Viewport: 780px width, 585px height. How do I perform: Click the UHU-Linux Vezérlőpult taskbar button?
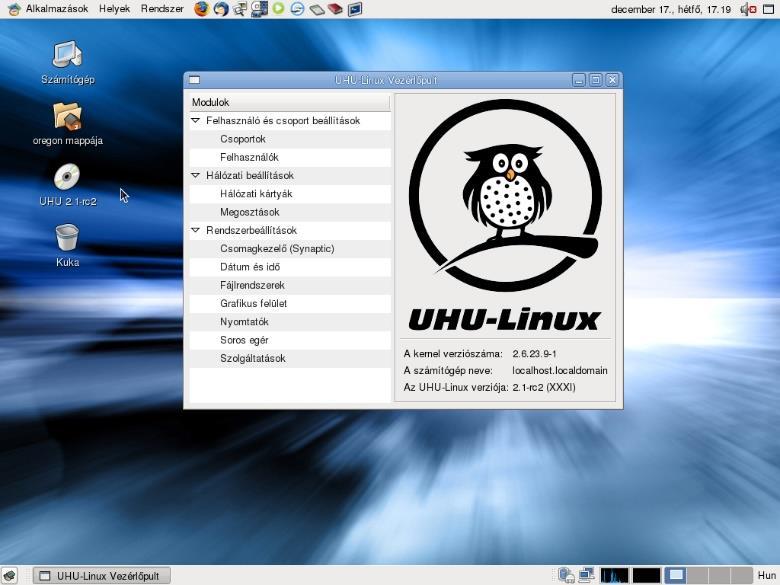pos(102,576)
